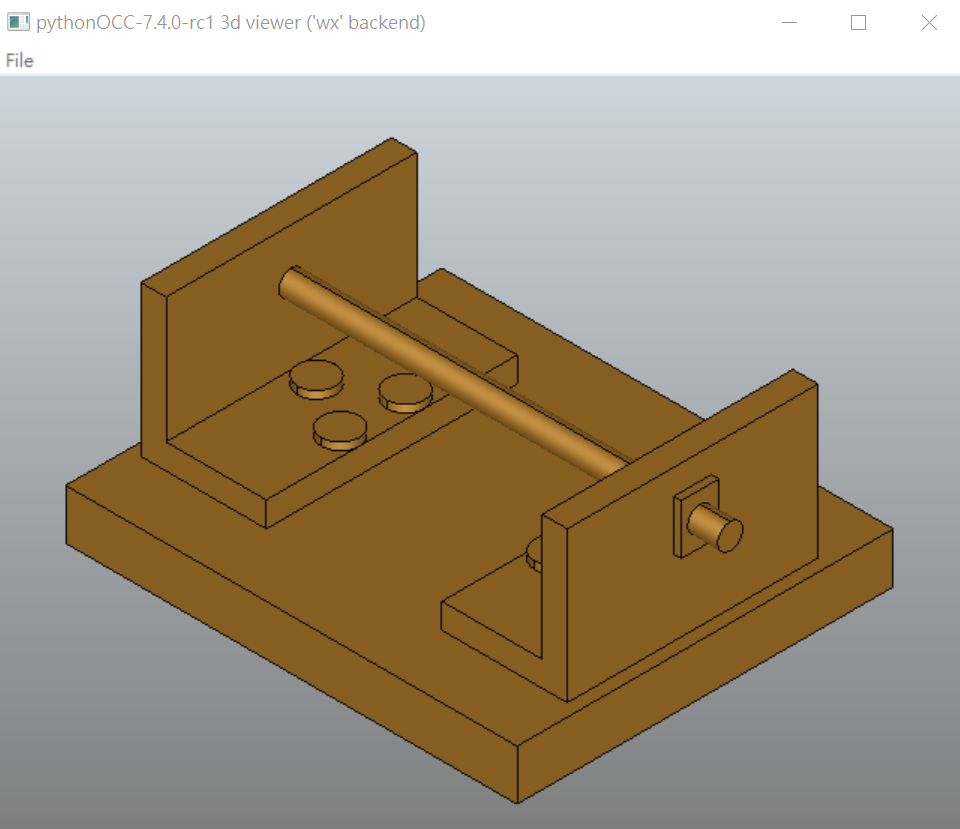This screenshot has height=829, width=960.
Task: Select the frontmost round bolt head on the left bracket
Action: point(340,431)
